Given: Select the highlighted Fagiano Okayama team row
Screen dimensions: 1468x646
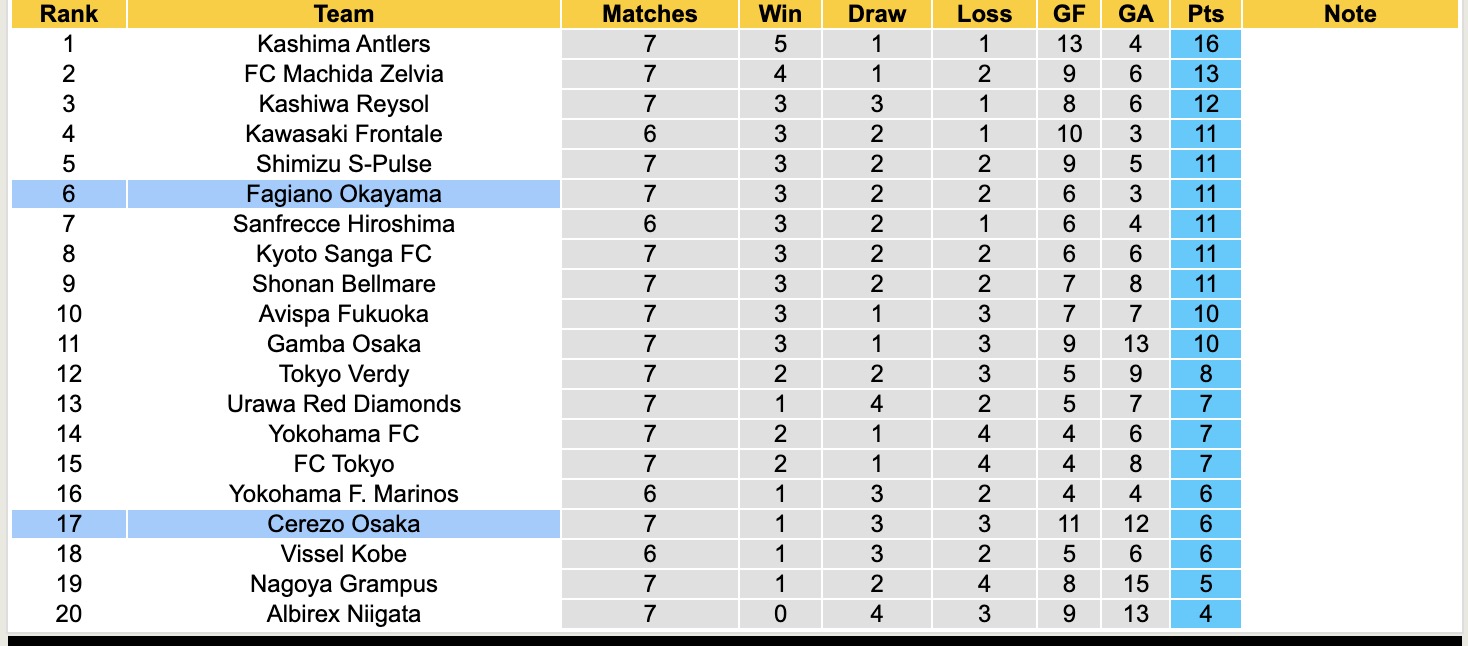Looking at the screenshot, I should pyautogui.click(x=343, y=194).
